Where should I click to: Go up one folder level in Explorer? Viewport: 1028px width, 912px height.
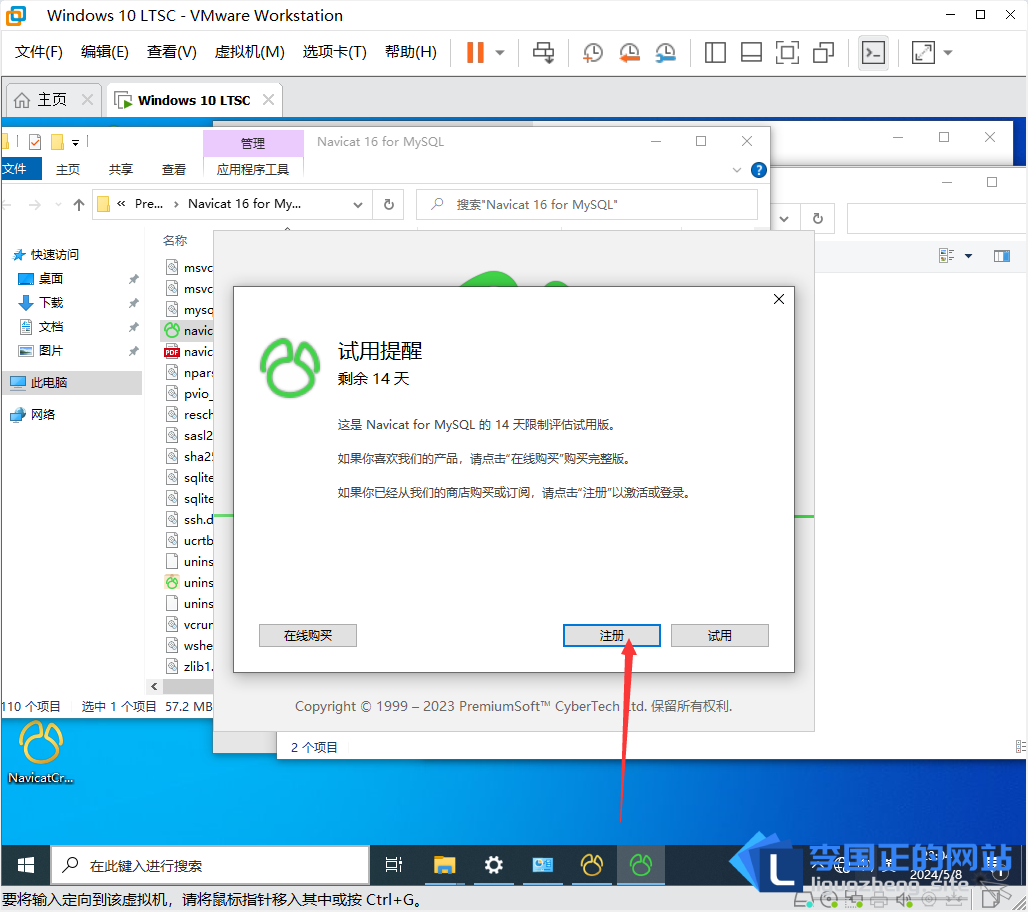(79, 205)
